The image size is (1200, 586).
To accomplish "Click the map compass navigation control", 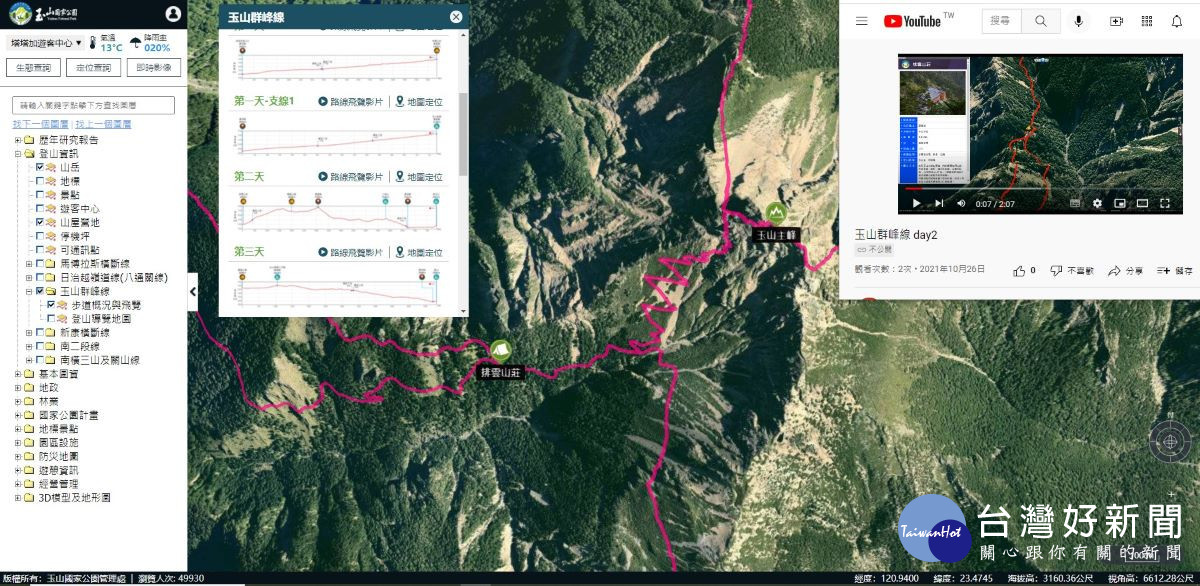I will (x=1169, y=439).
